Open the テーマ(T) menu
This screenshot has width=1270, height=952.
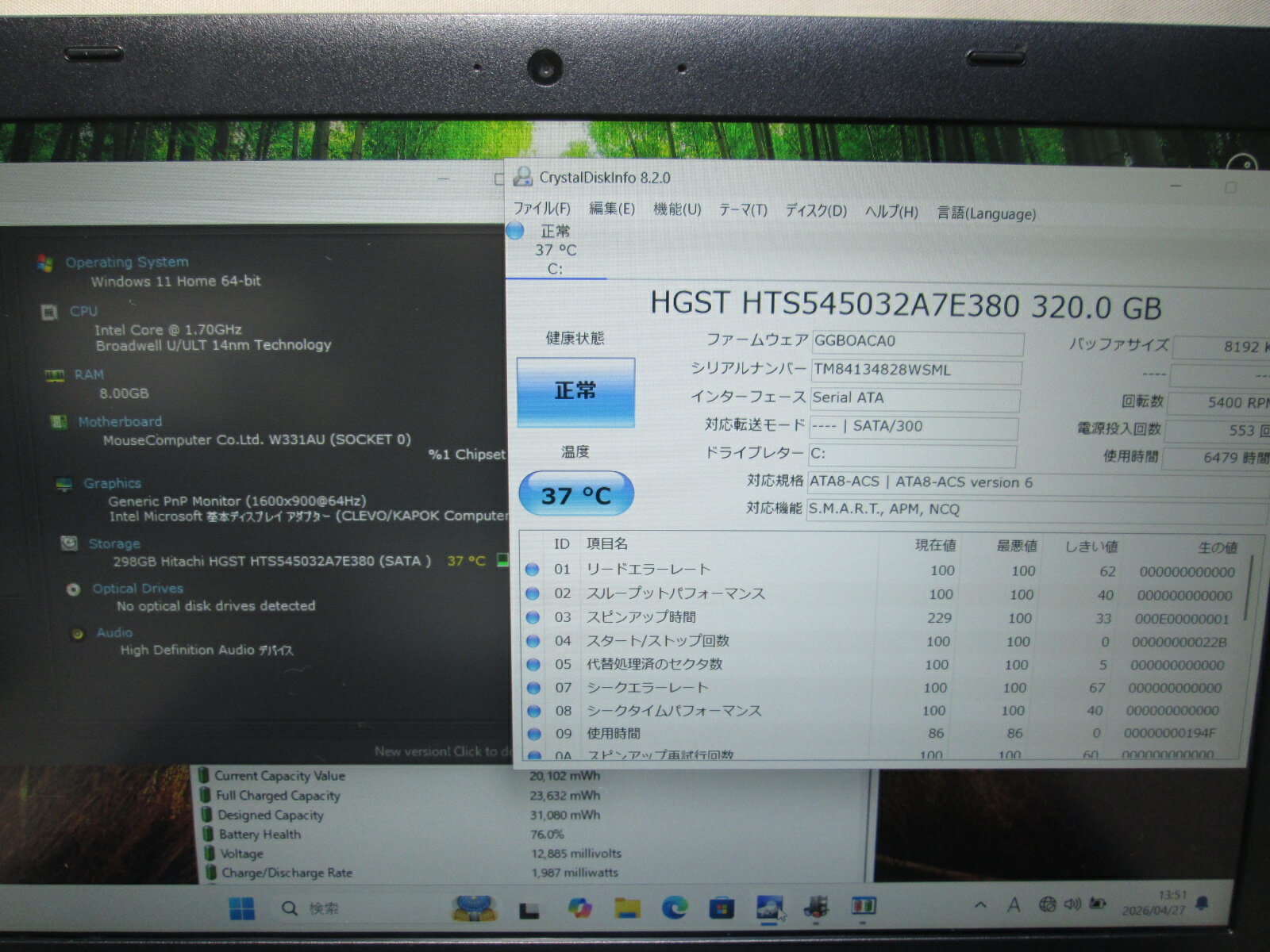pos(743,210)
